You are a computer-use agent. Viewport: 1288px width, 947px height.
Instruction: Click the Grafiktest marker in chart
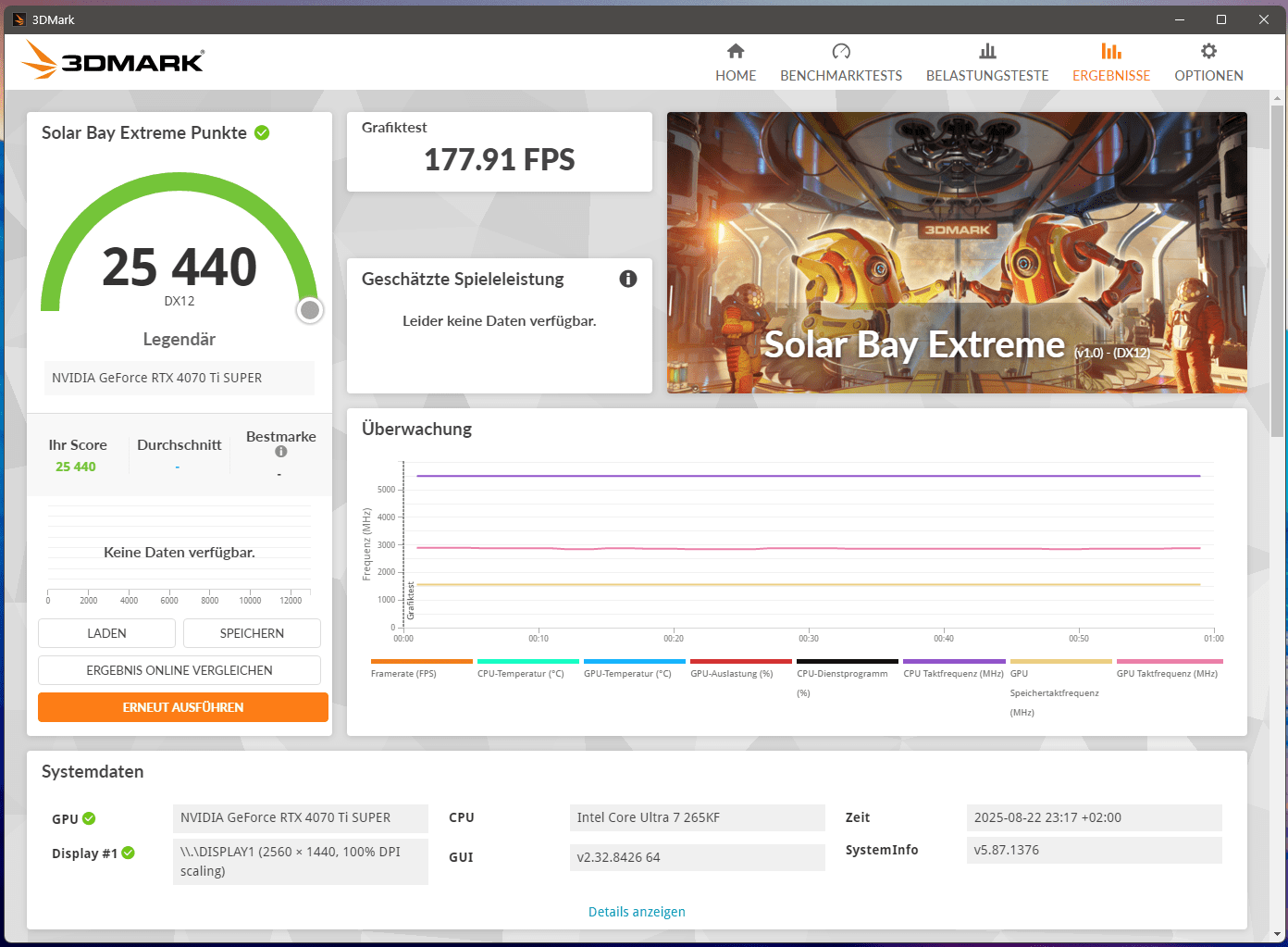coord(411,601)
